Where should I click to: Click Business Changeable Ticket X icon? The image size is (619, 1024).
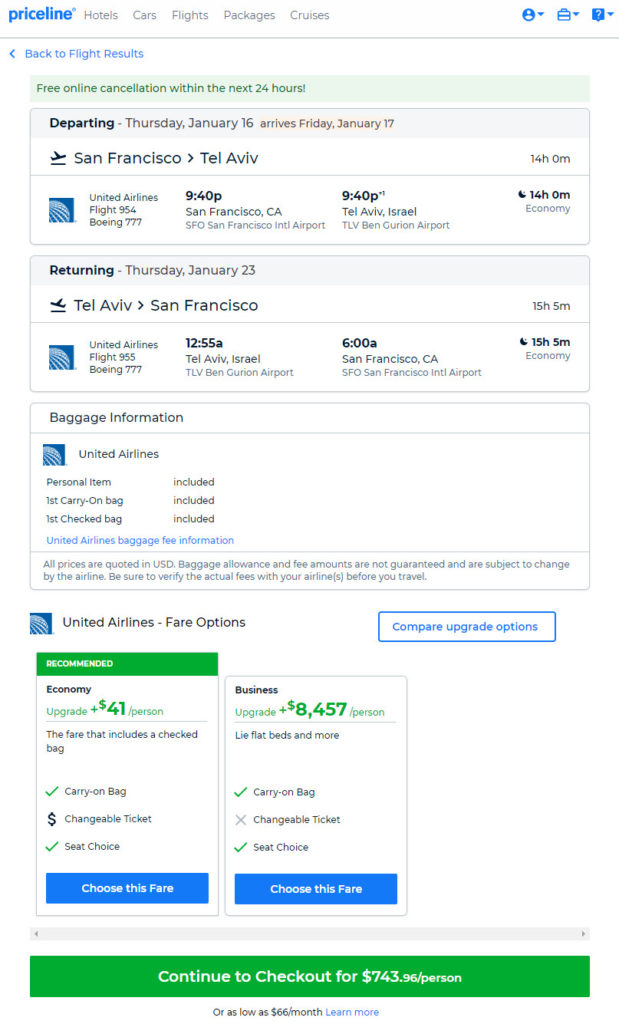(241, 820)
